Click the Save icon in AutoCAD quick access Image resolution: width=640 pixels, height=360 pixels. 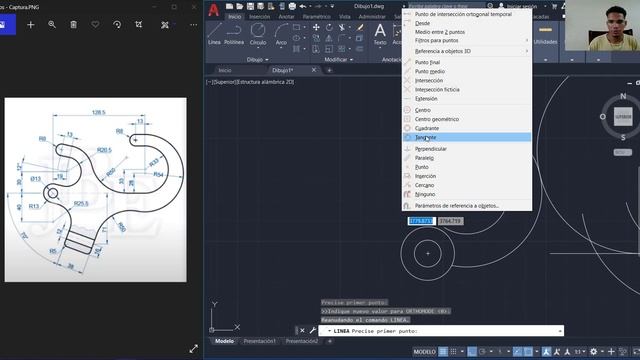pos(250,6)
